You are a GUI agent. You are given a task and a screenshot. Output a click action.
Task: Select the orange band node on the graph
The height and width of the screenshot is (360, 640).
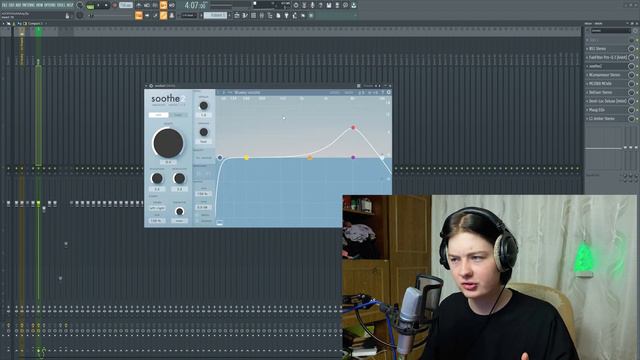(310, 157)
